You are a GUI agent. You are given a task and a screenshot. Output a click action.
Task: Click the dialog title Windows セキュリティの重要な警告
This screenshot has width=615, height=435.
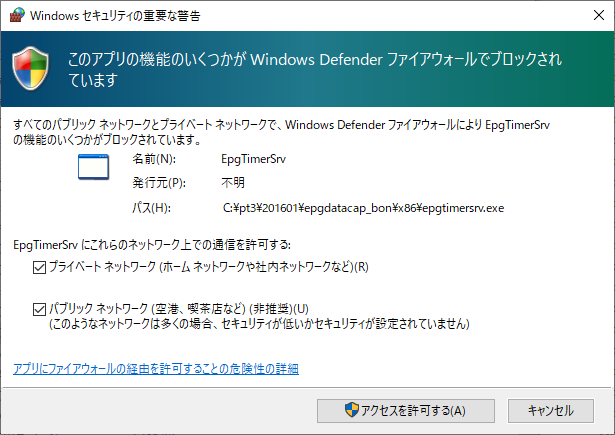(x=115, y=16)
